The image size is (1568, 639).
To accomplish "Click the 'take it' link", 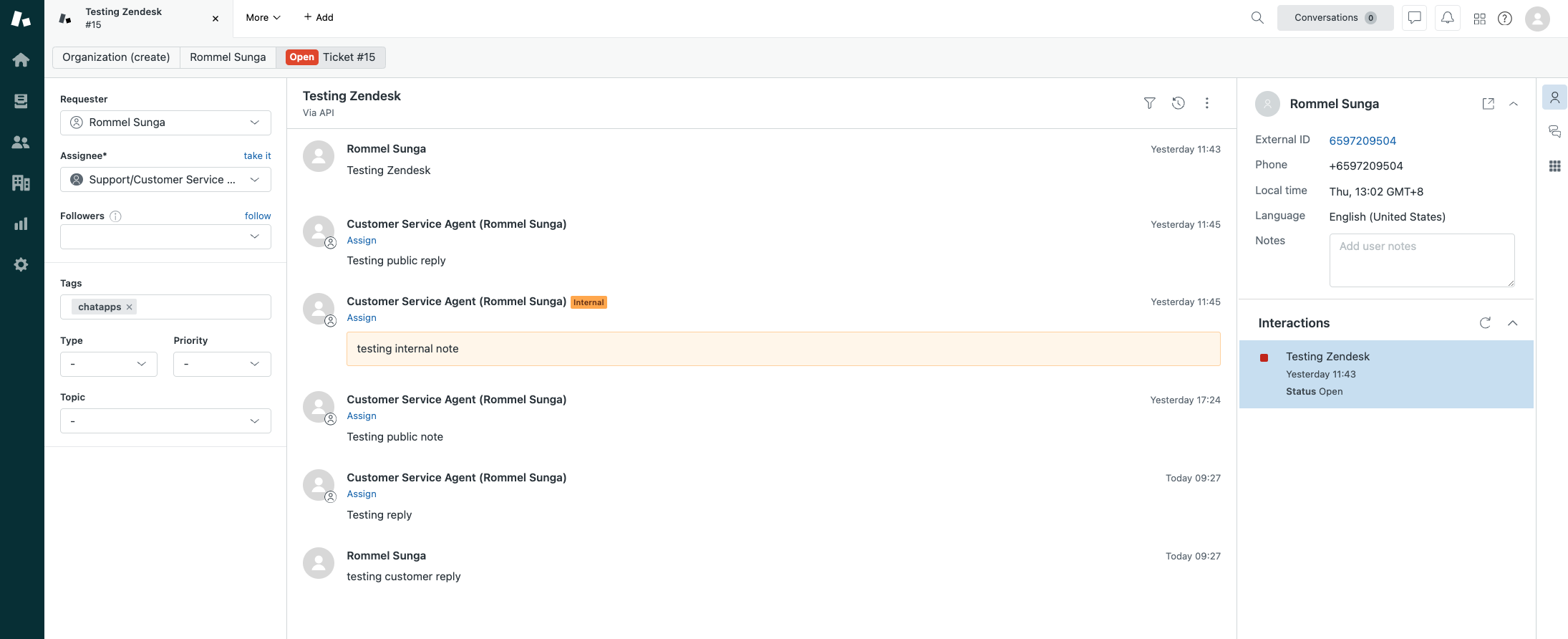I will click(257, 155).
